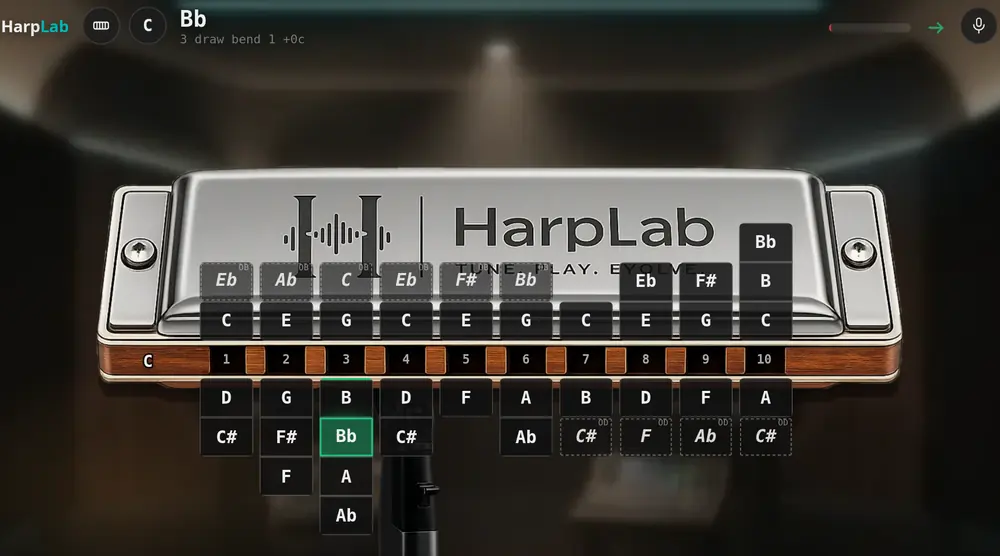Select the A bend note under hole 3
The width and height of the screenshot is (1000, 556).
(346, 476)
